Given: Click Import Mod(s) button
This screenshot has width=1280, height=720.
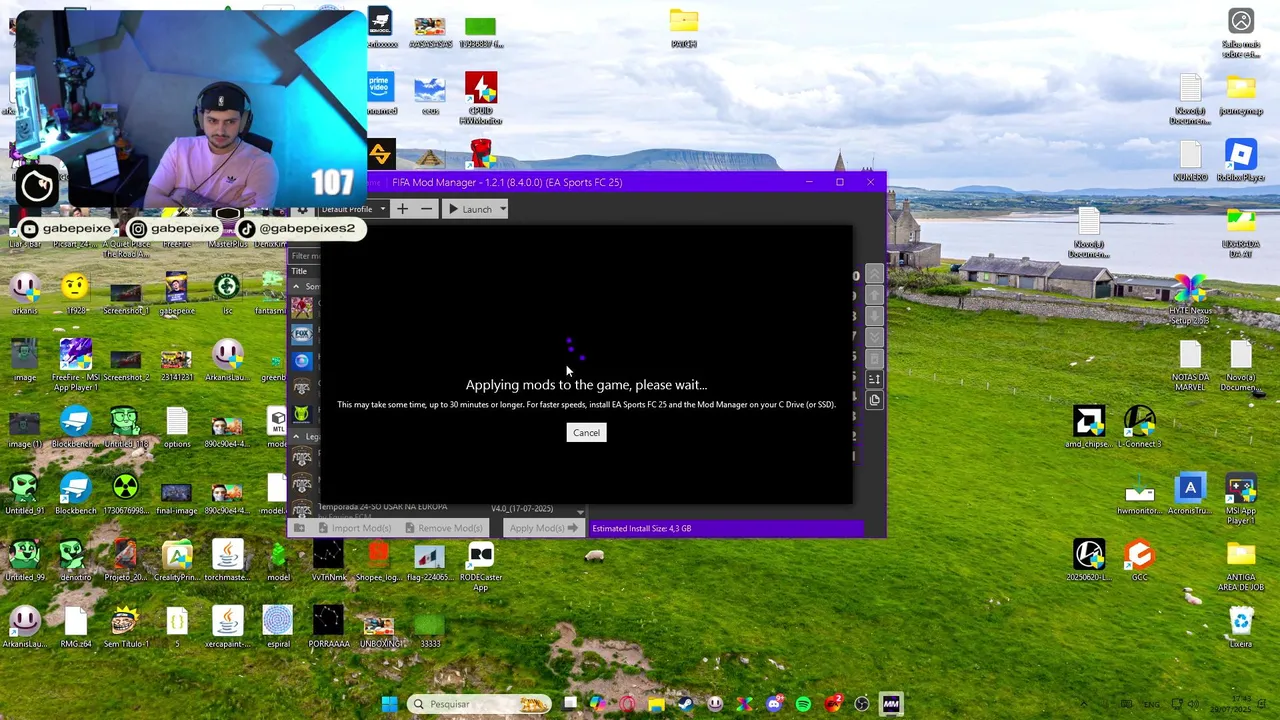Looking at the screenshot, I should click(354, 528).
